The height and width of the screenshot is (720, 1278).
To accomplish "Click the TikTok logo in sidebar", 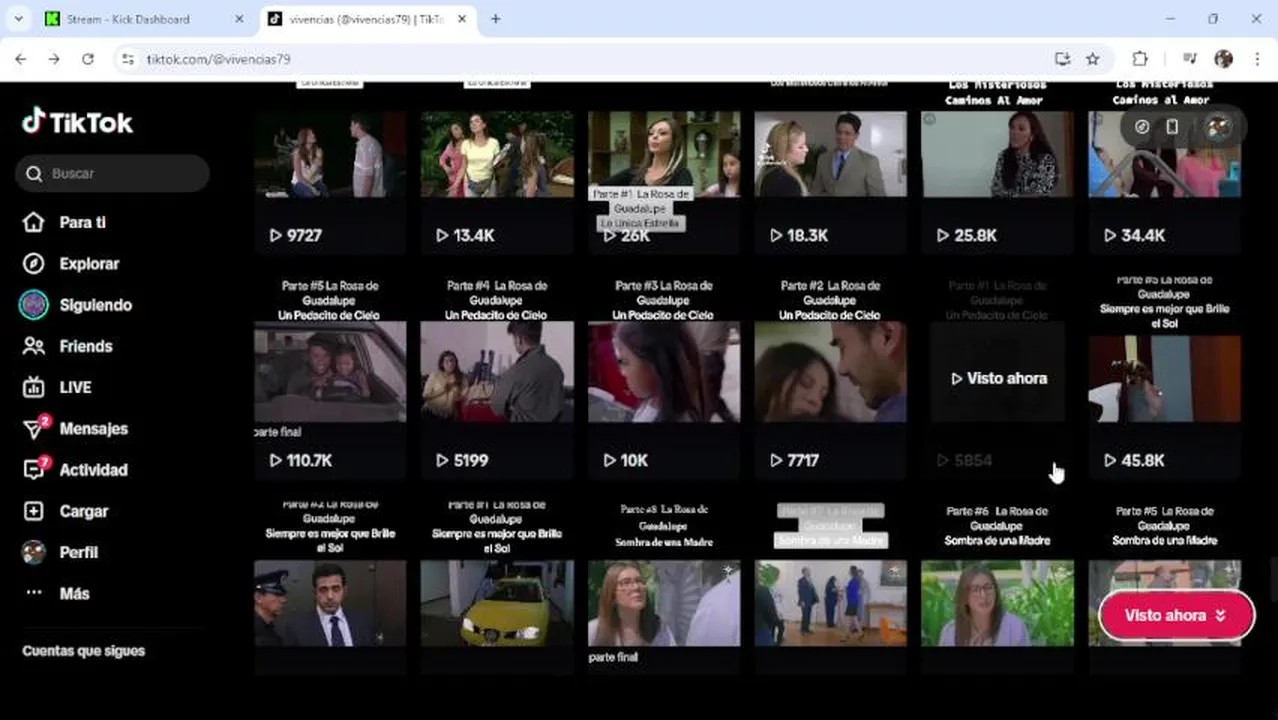I will (x=78, y=122).
